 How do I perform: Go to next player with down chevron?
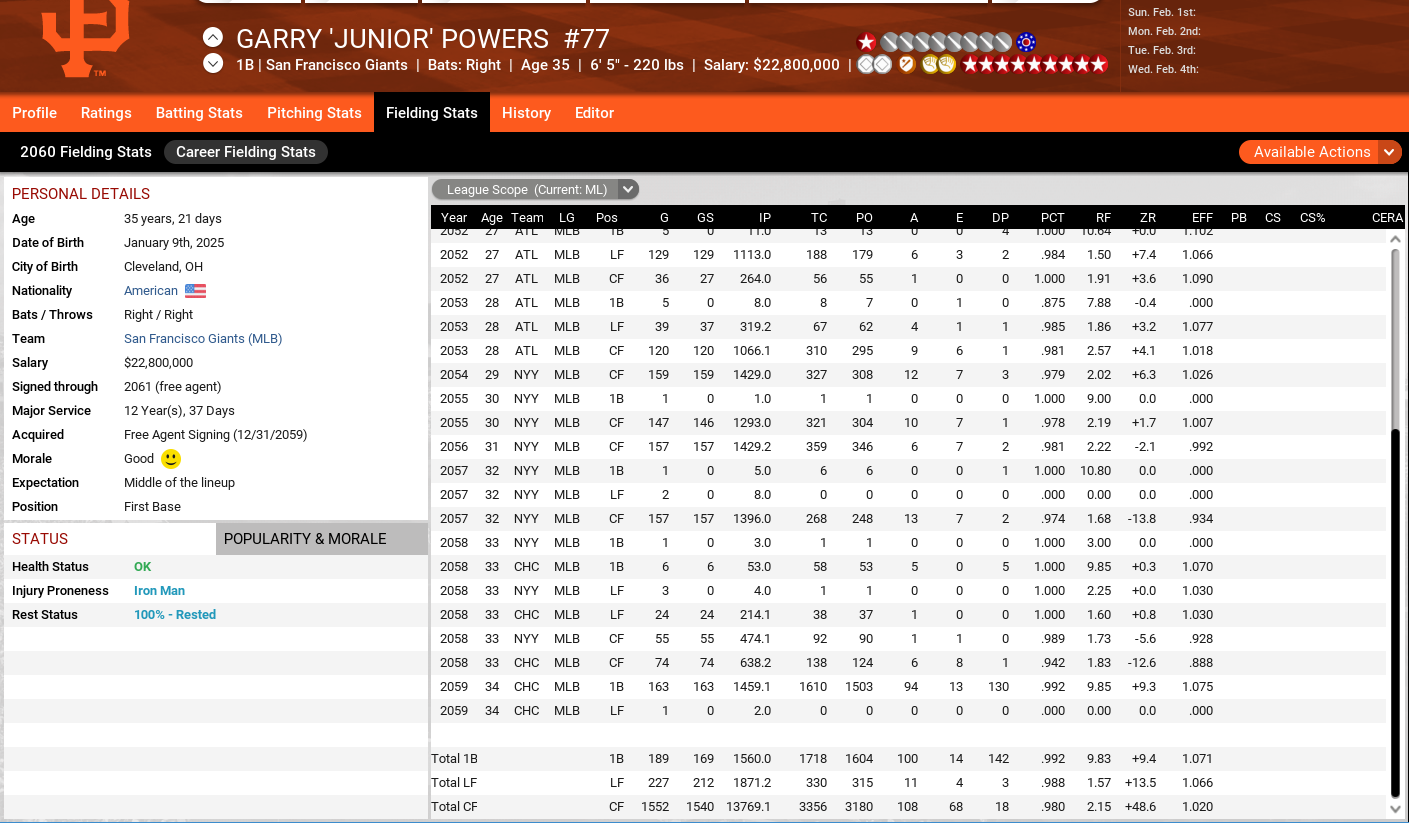pyautogui.click(x=213, y=64)
